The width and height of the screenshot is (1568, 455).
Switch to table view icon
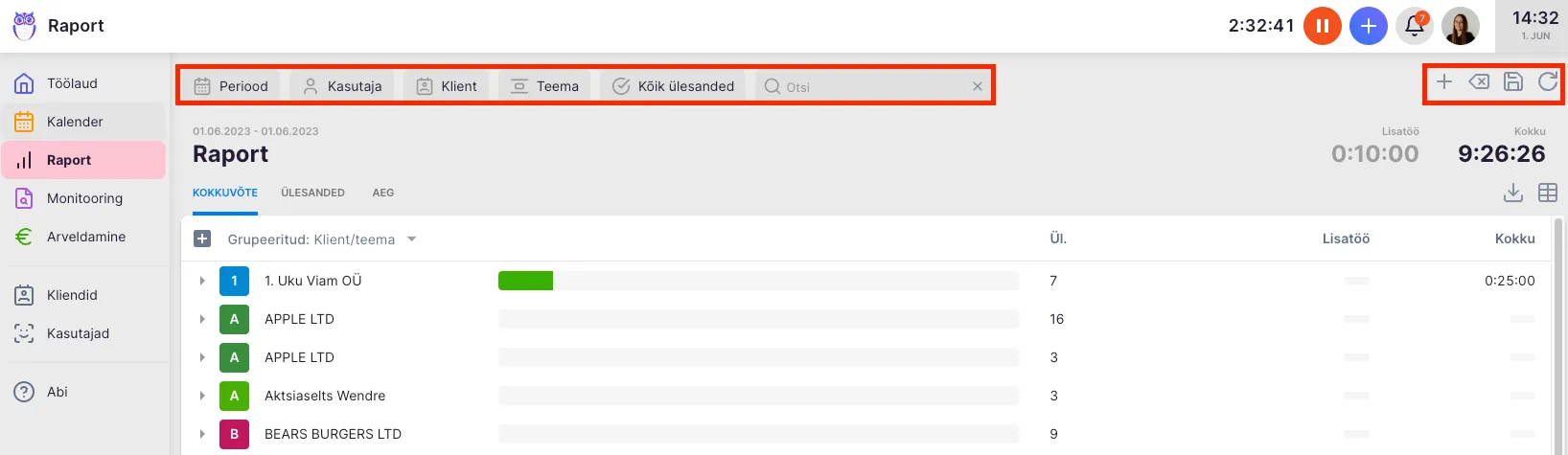[x=1547, y=193]
